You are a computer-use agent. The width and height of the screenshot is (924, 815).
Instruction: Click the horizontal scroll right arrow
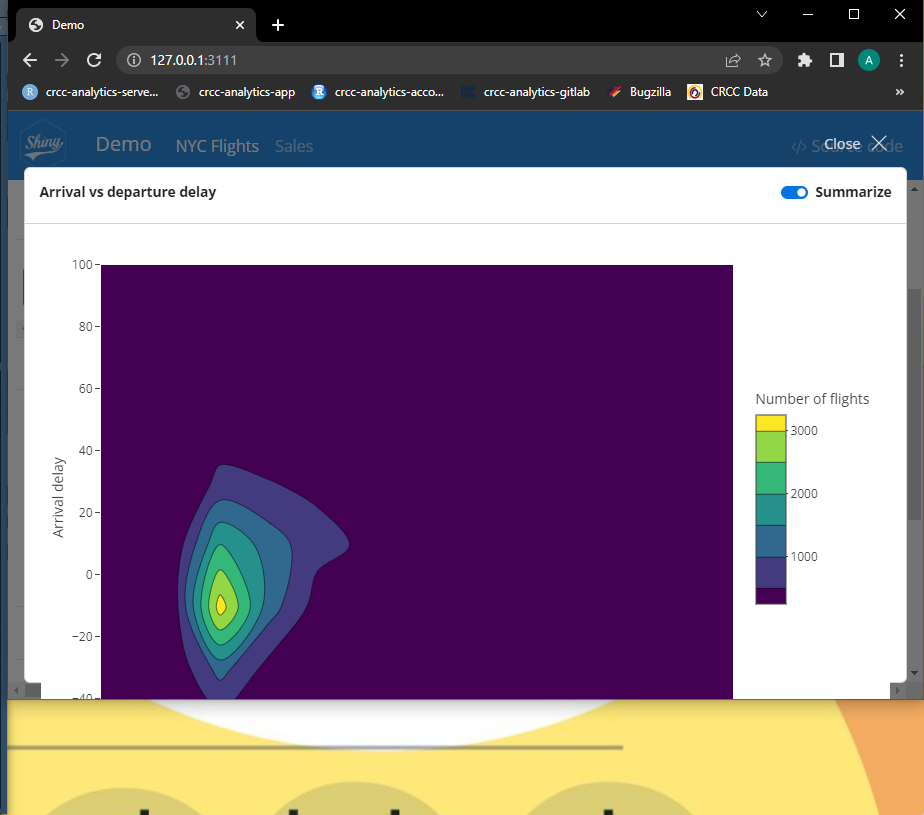pyautogui.click(x=898, y=689)
